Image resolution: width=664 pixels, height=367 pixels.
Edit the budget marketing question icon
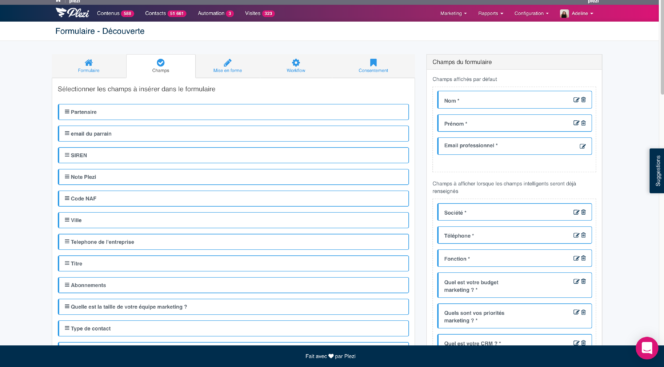point(576,281)
